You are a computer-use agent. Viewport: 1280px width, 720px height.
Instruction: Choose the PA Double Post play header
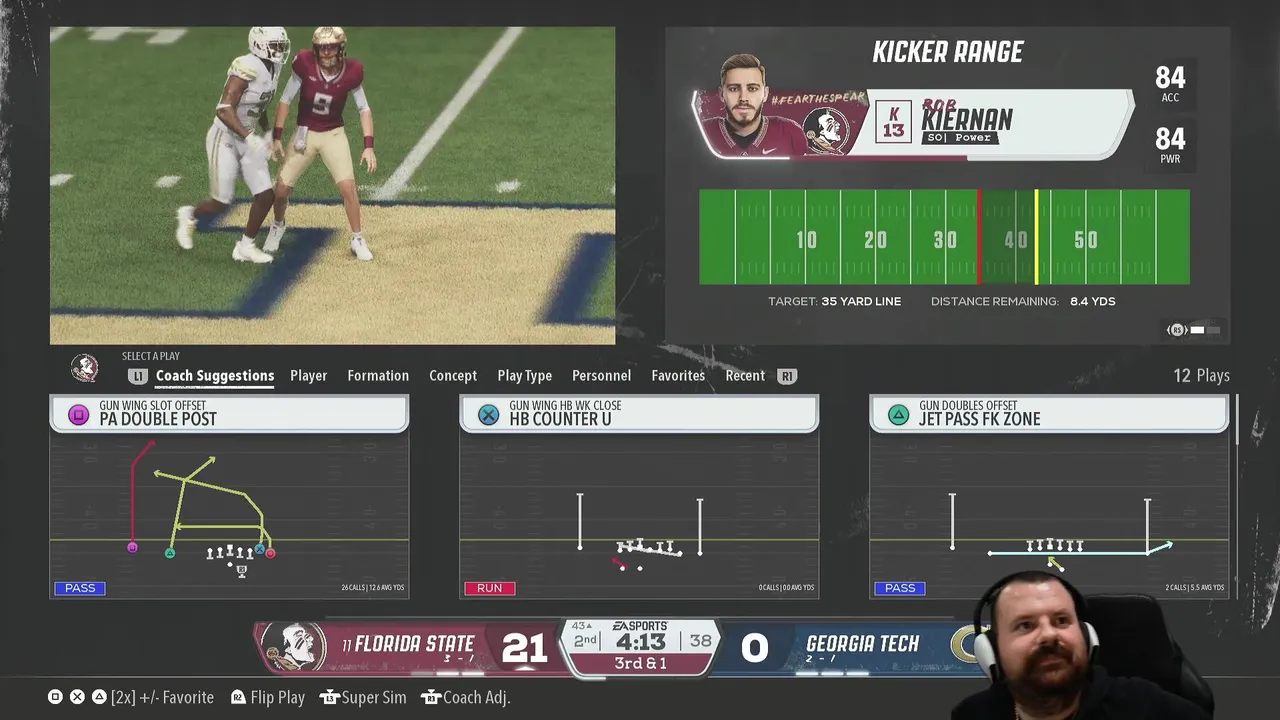click(x=229, y=414)
